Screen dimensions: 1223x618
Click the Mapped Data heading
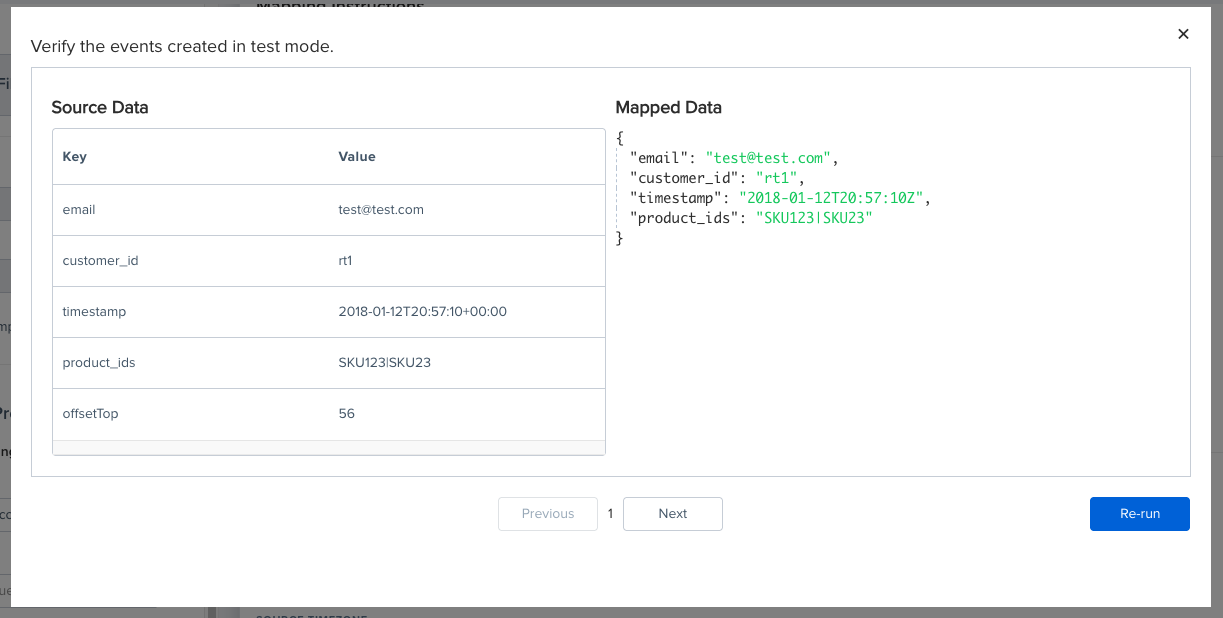click(x=668, y=108)
